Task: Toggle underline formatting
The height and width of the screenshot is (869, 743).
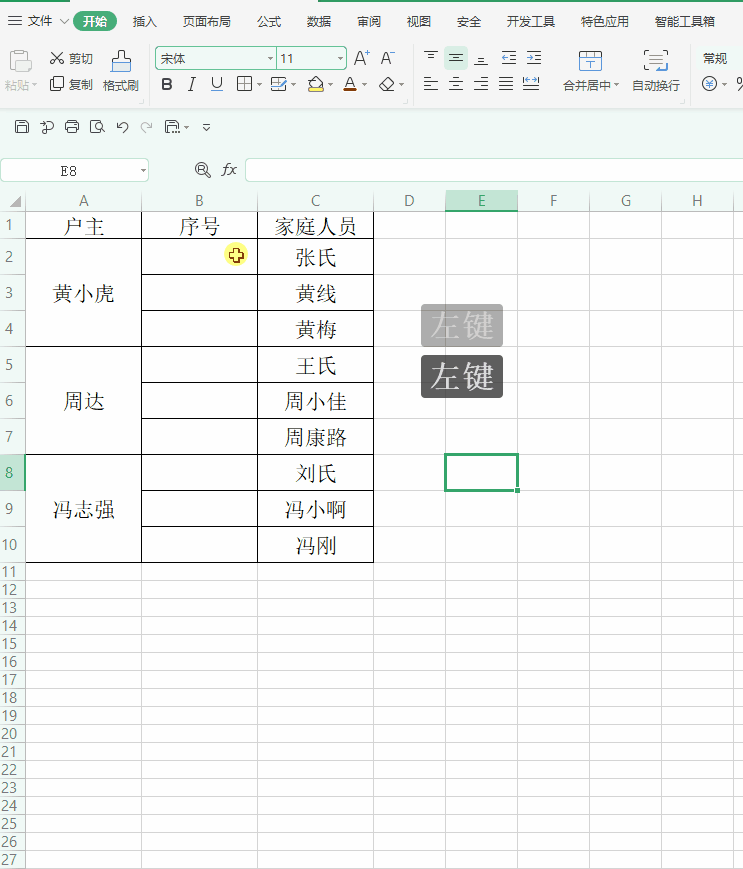Action: 217,84
